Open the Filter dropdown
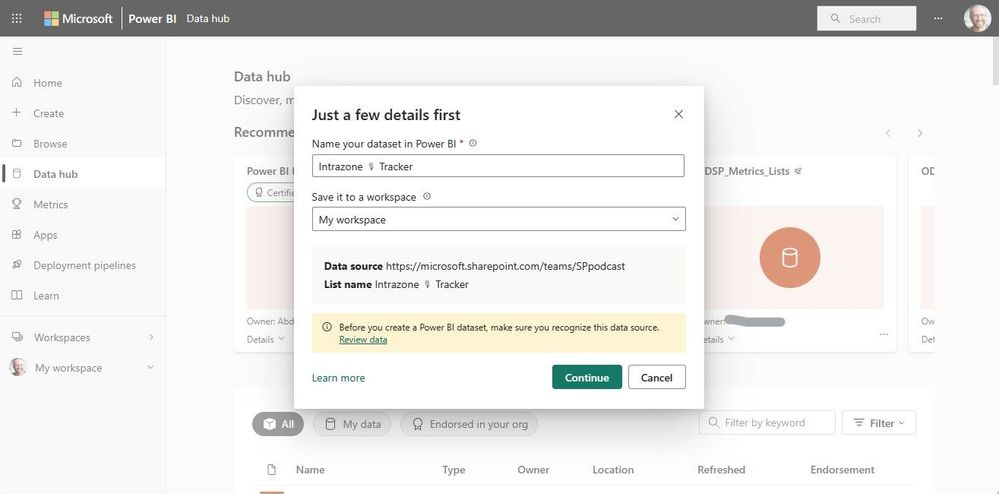Image resolution: width=999 pixels, height=494 pixels. pyautogui.click(x=879, y=423)
